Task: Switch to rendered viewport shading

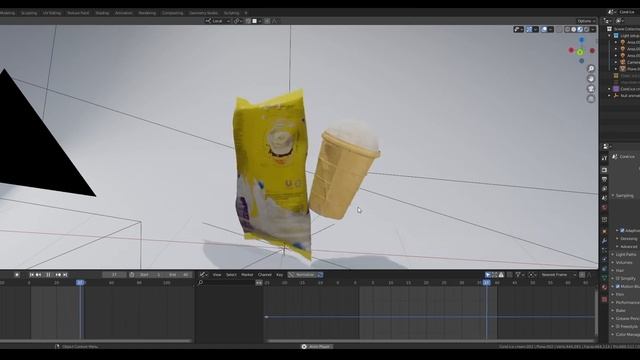Action: click(x=587, y=29)
